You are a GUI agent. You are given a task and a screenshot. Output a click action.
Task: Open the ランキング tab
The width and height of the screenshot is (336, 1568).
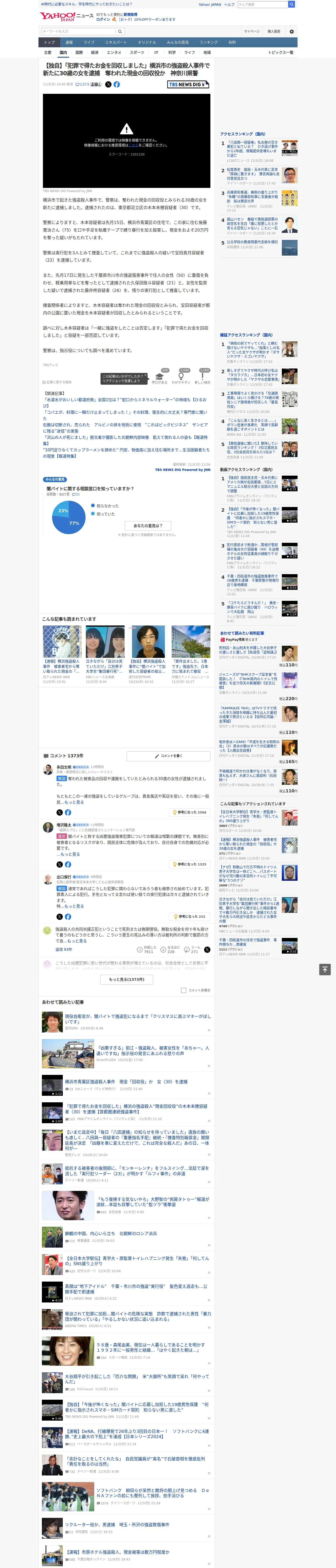point(209,43)
